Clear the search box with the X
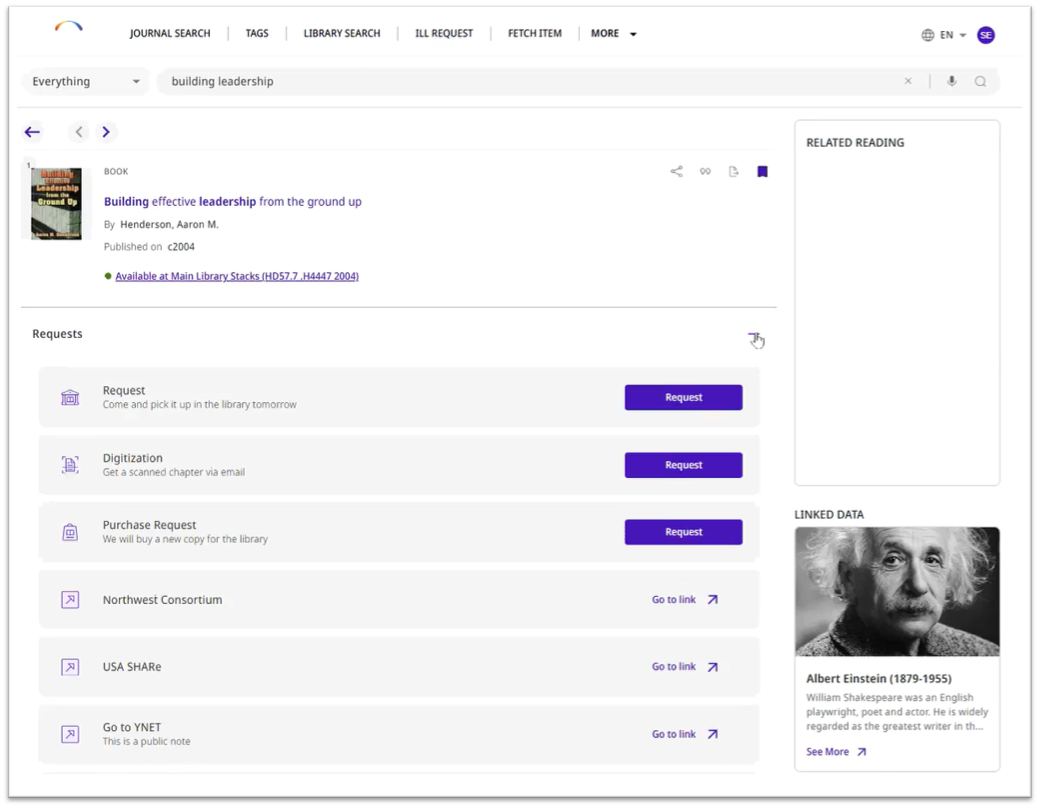Image resolution: width=1039 pixels, height=808 pixels. point(908,82)
